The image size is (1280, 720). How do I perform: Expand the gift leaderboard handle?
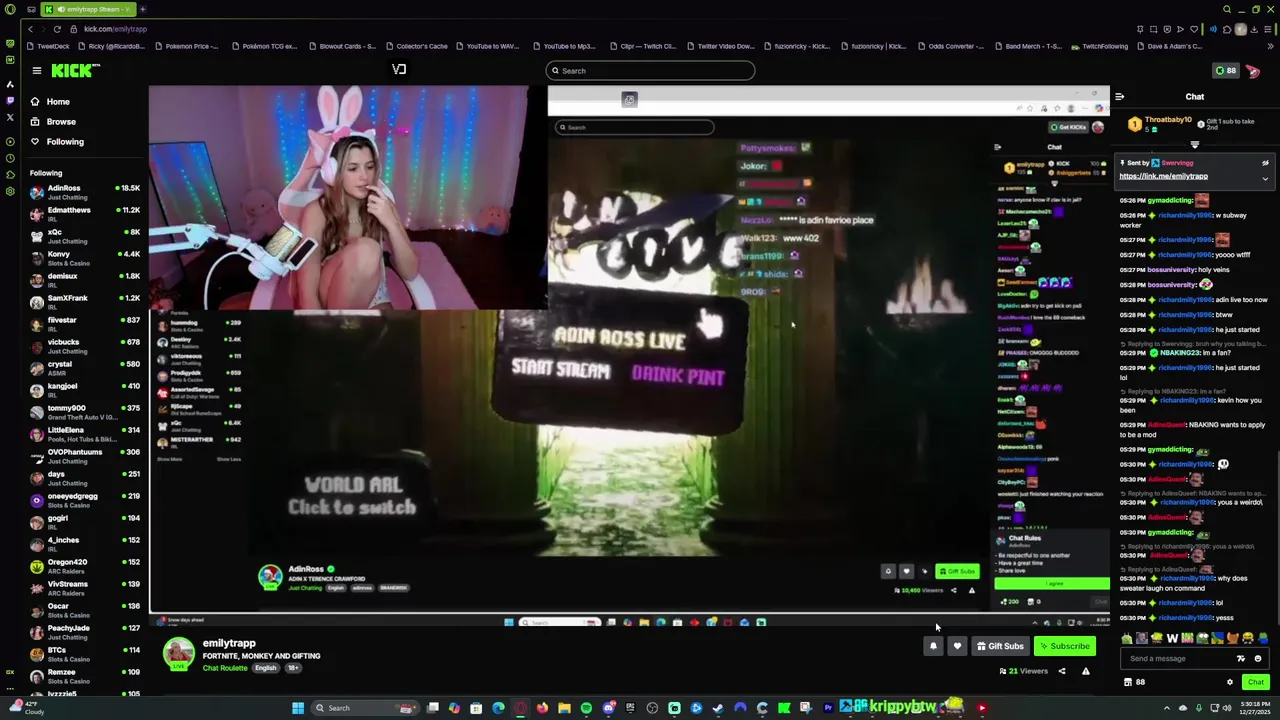point(1194,145)
